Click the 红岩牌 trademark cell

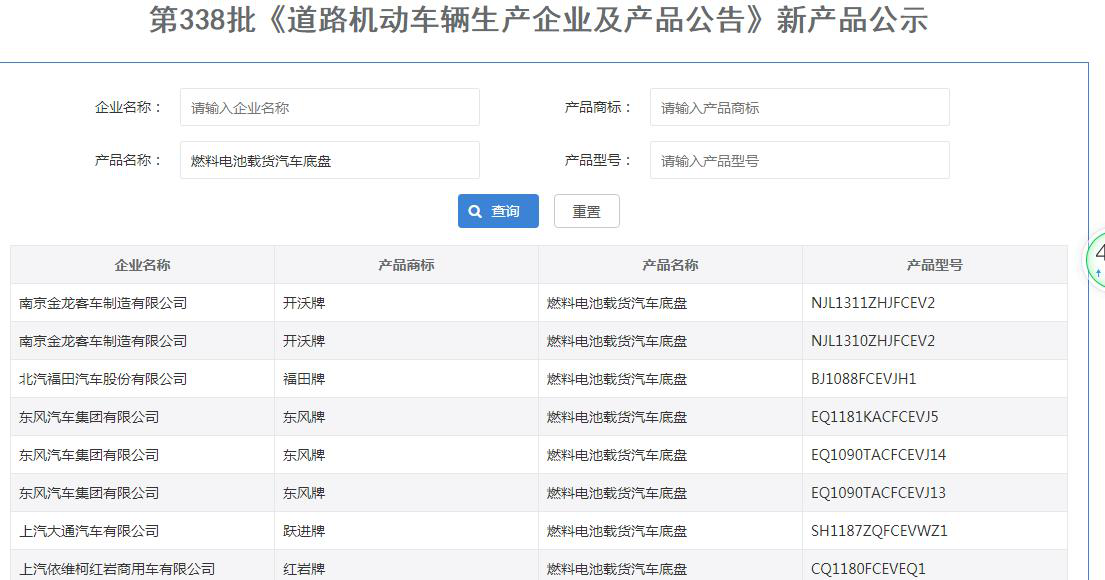(x=407, y=566)
